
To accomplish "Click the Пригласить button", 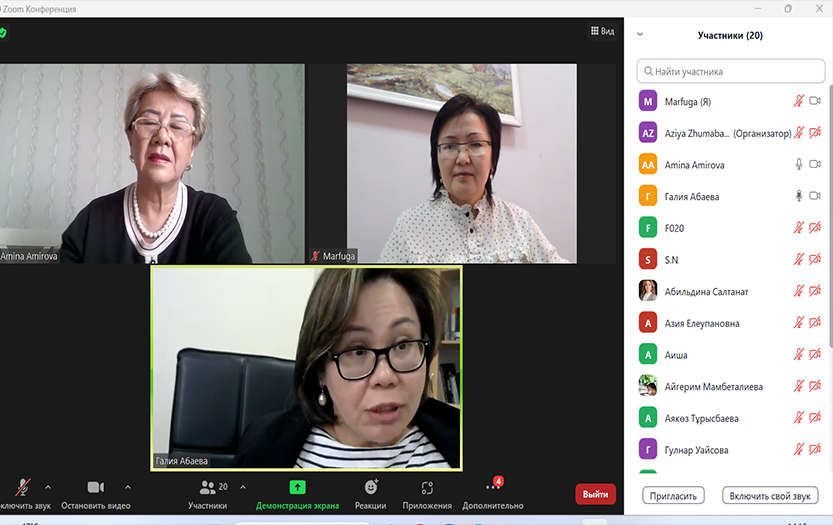I will 673,495.
